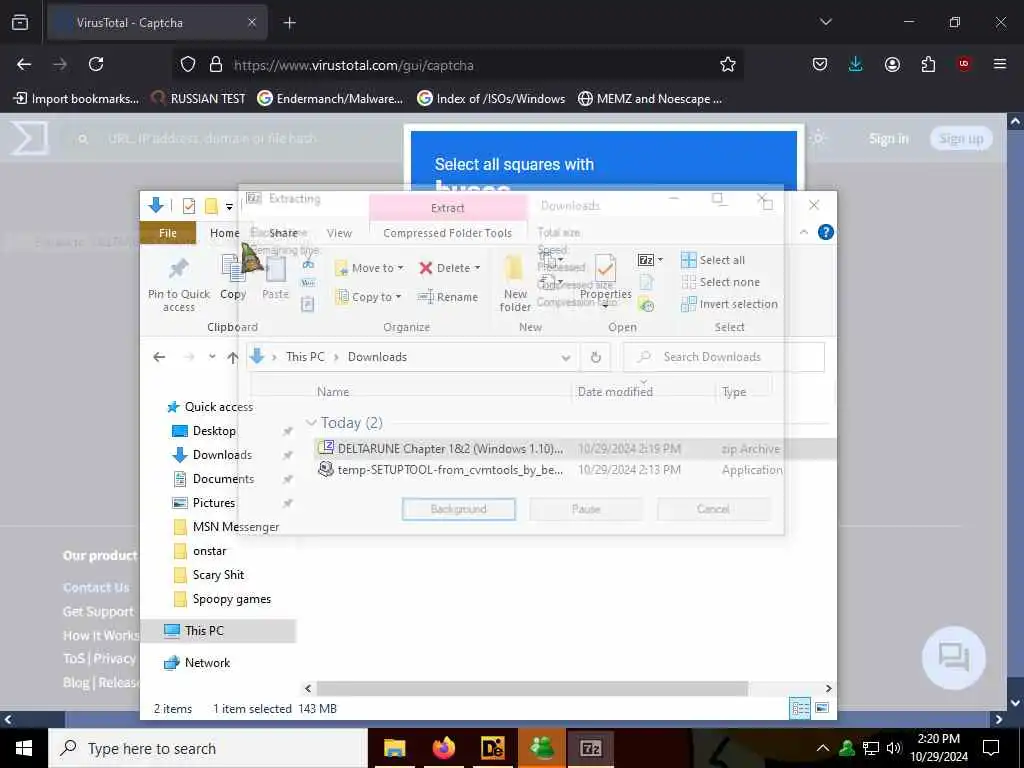This screenshot has width=1024, height=768.
Task: Click the Pin to Quick access icon
Action: [x=178, y=268]
